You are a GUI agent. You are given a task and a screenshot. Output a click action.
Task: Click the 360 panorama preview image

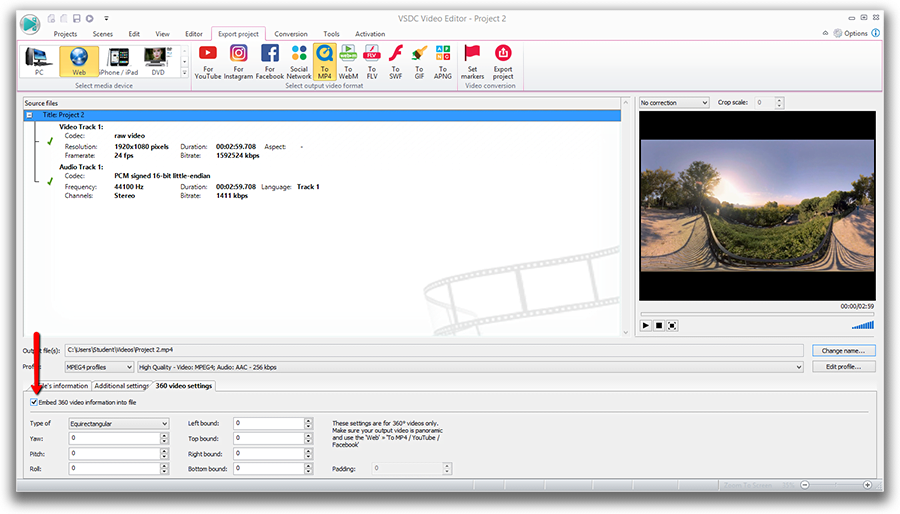(757, 205)
